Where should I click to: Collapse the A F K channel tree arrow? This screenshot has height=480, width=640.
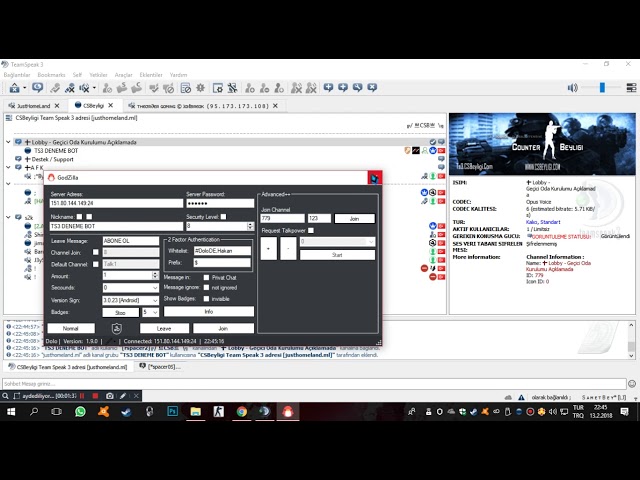point(8,167)
